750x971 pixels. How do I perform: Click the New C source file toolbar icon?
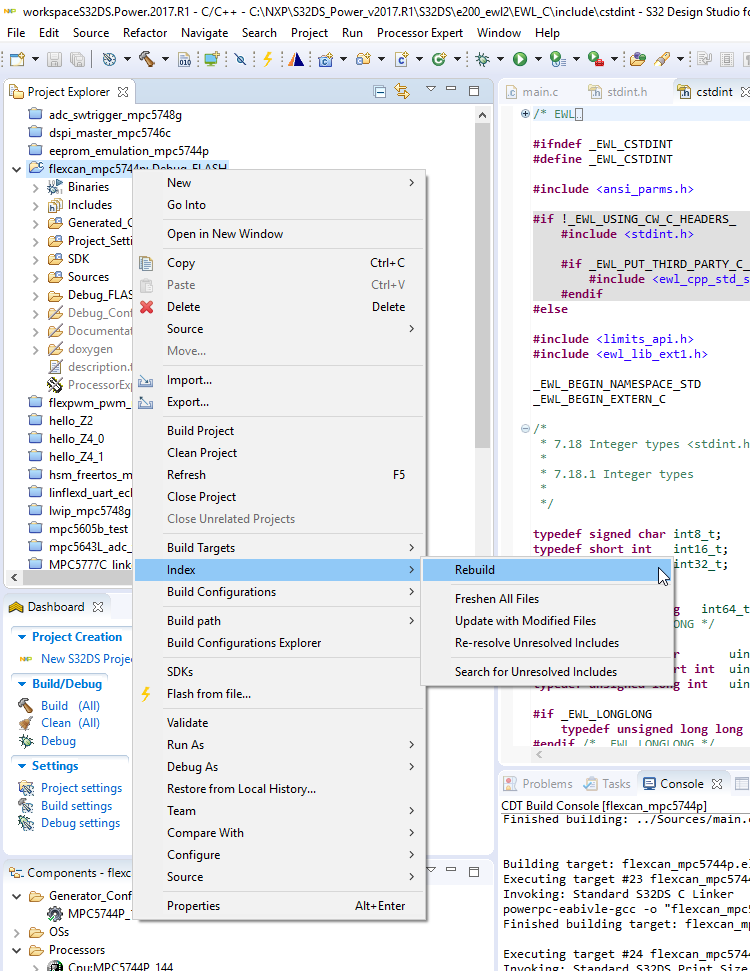coord(401,59)
